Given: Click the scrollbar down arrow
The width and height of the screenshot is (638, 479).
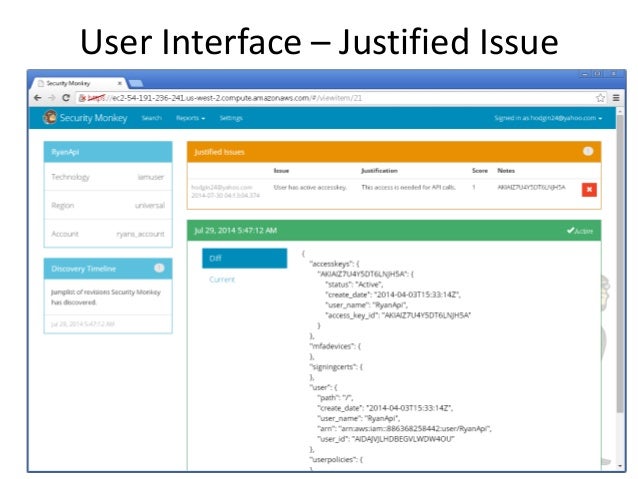Looking at the screenshot, I should pyautogui.click(x=620, y=466).
